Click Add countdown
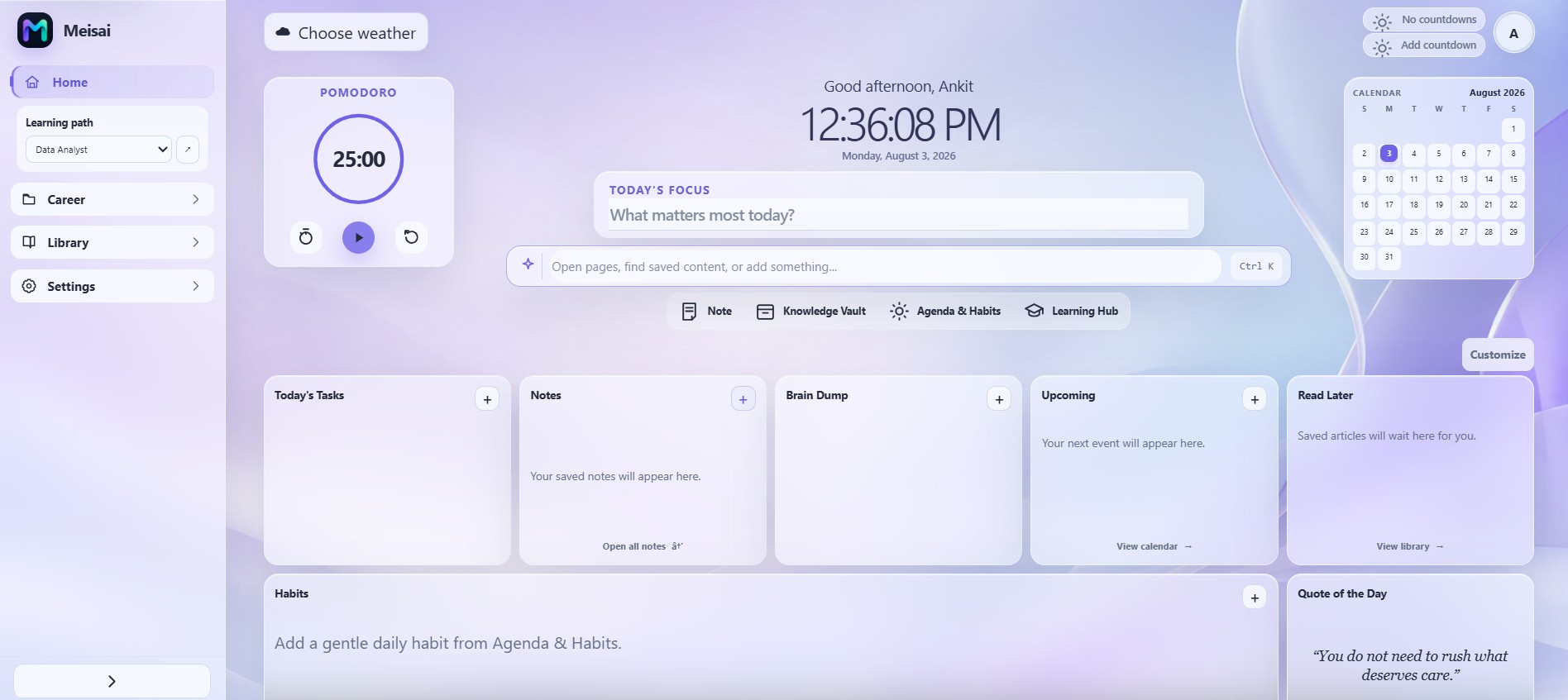Viewport: 1568px width, 700px height. click(1424, 45)
